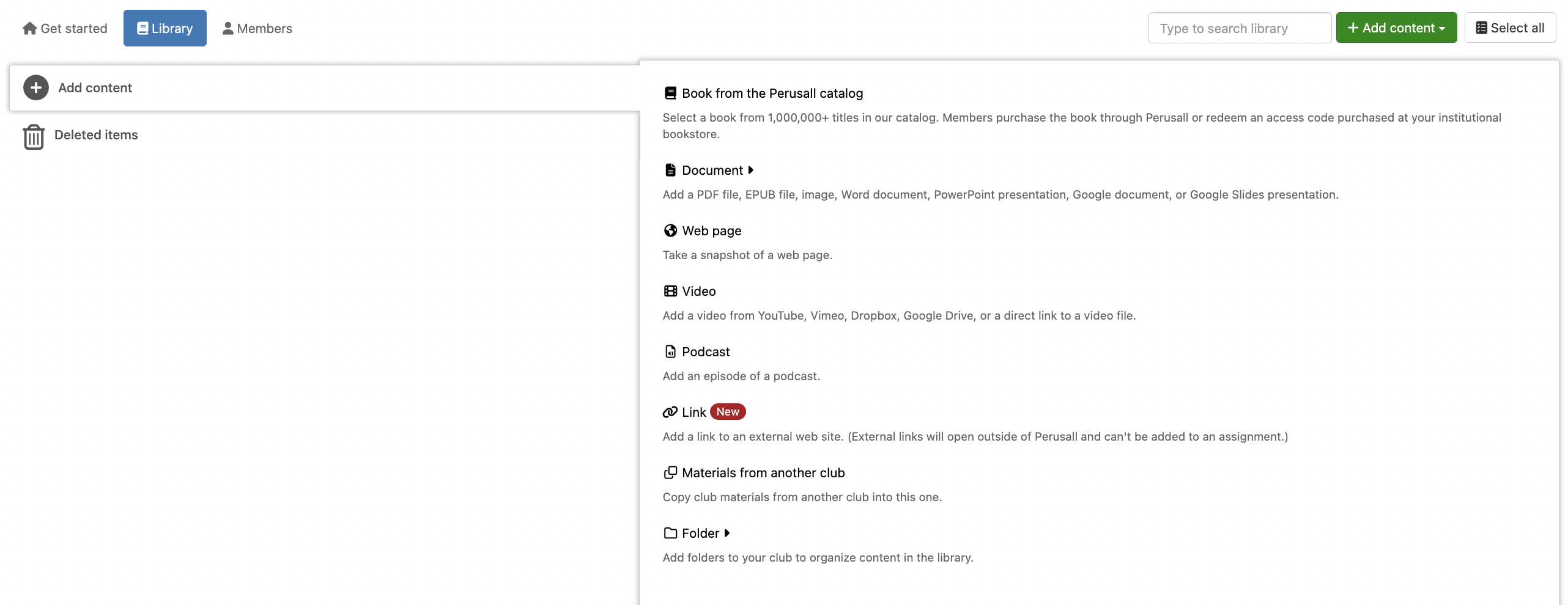Switch to the Members tab
The width and height of the screenshot is (1568, 605).
pyautogui.click(x=257, y=29)
